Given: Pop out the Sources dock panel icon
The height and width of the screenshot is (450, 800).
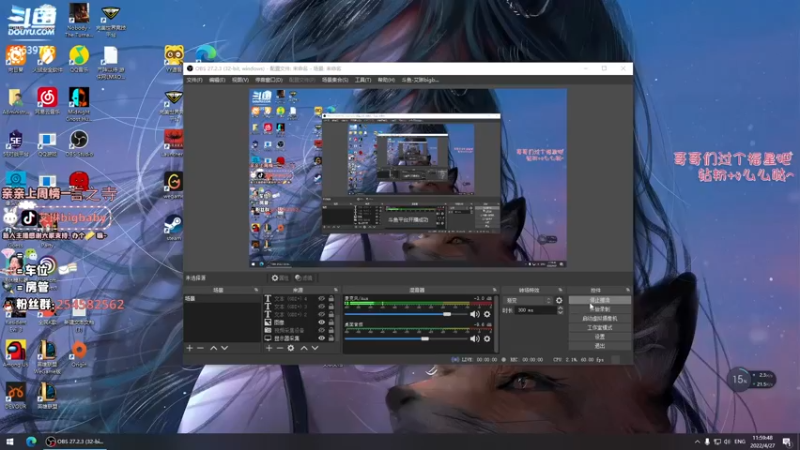Looking at the screenshot, I should (x=336, y=290).
